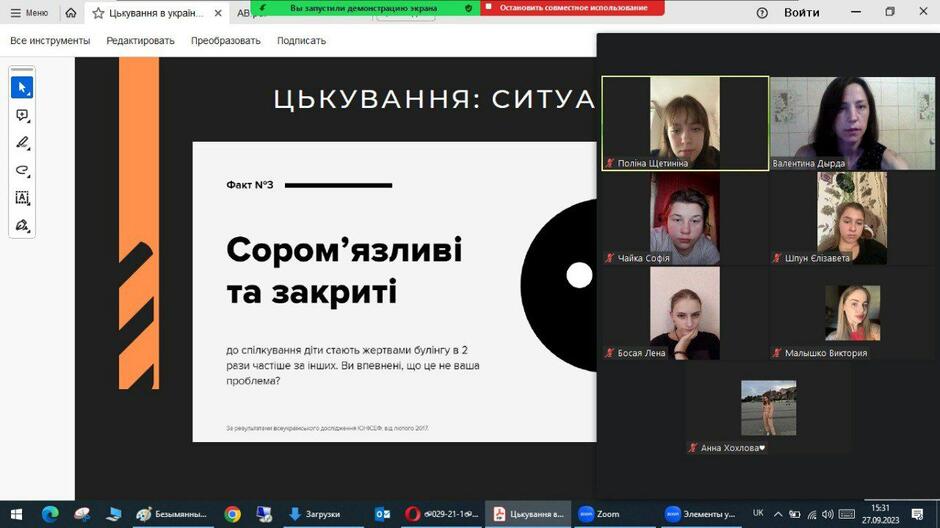Open the Элементы у... Zoom controls taskbar window

tap(700, 514)
